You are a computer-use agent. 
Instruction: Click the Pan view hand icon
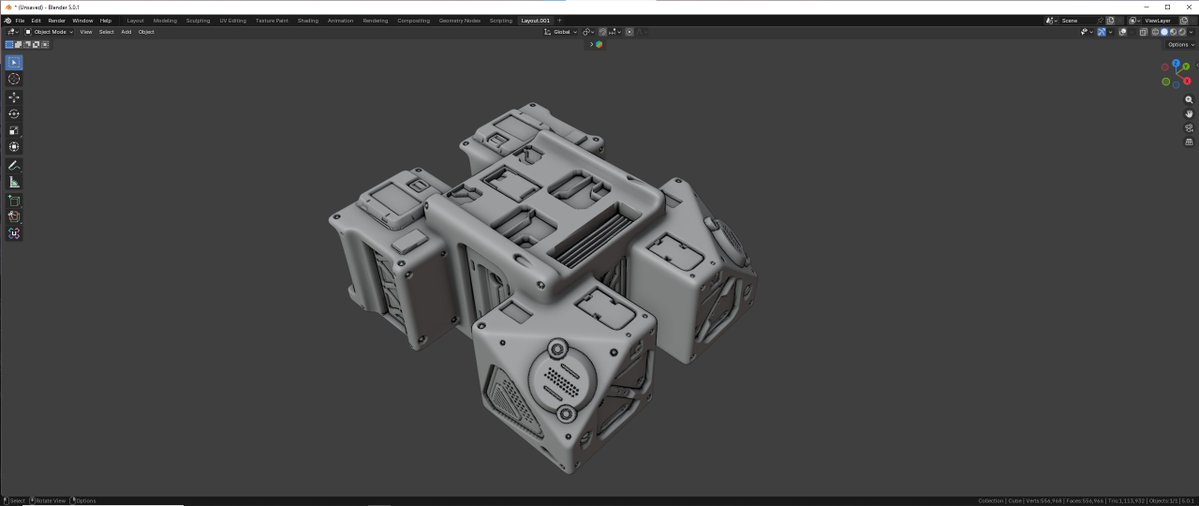tap(1188, 113)
